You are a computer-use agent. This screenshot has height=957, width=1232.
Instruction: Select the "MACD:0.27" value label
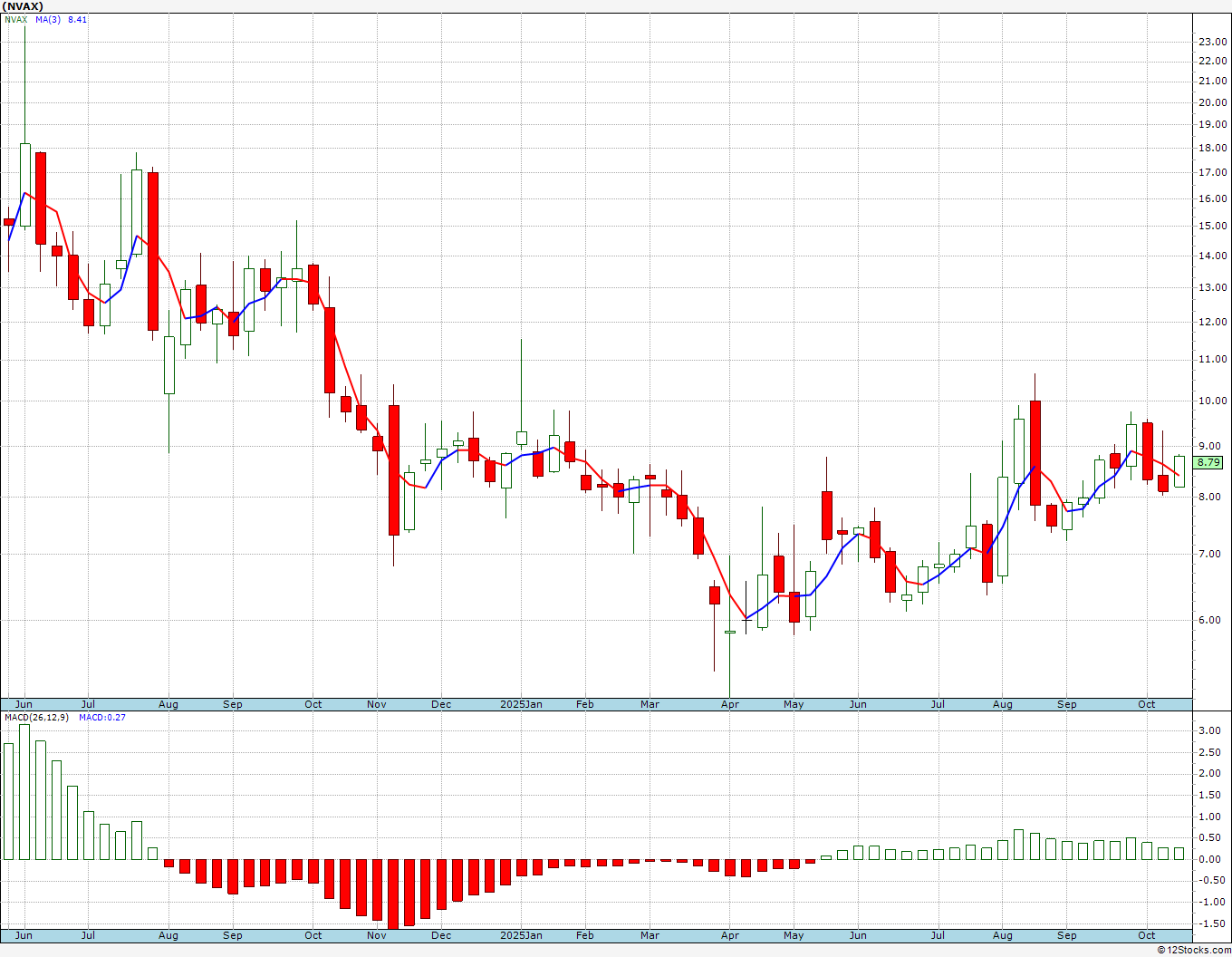[x=102, y=718]
